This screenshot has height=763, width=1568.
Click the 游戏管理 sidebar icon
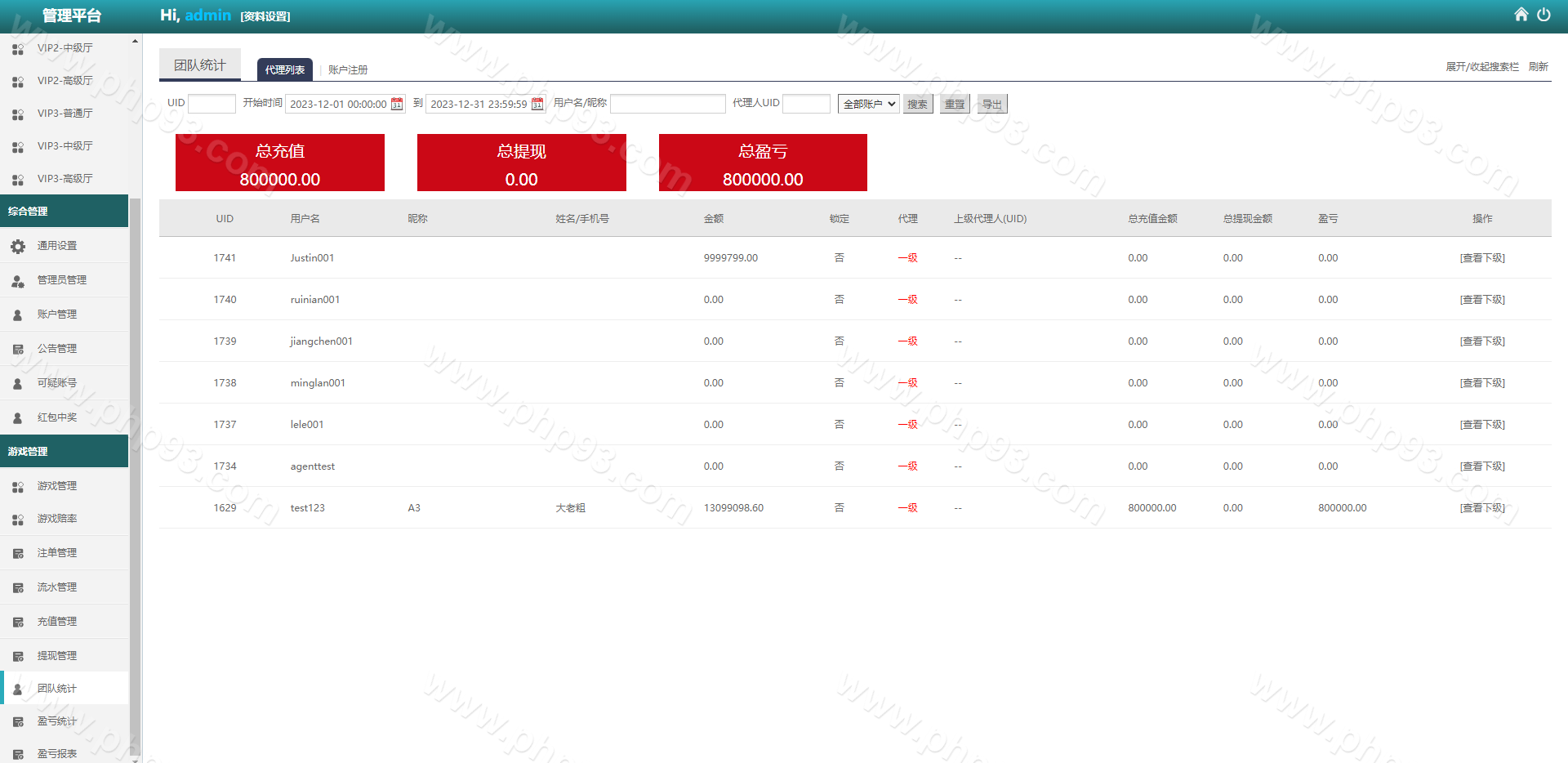click(x=18, y=486)
